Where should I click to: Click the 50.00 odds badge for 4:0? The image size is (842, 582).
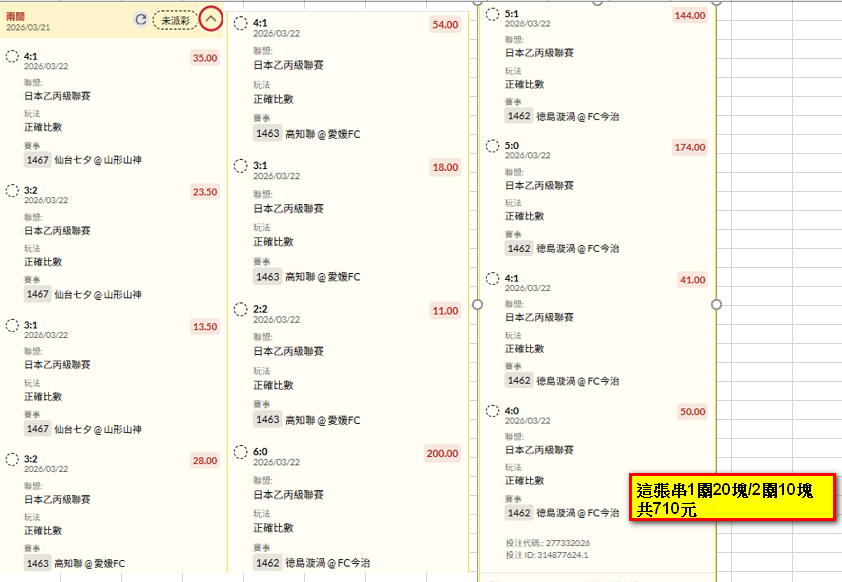[691, 411]
